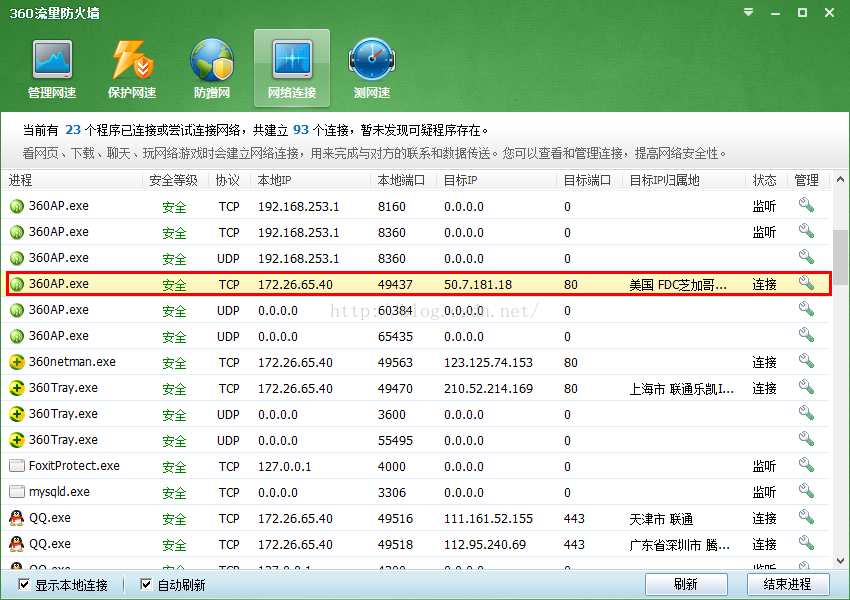Click manage wrench for 360Tray.exe port 49470
Viewport: 850px width, 600px height.
coord(806,388)
